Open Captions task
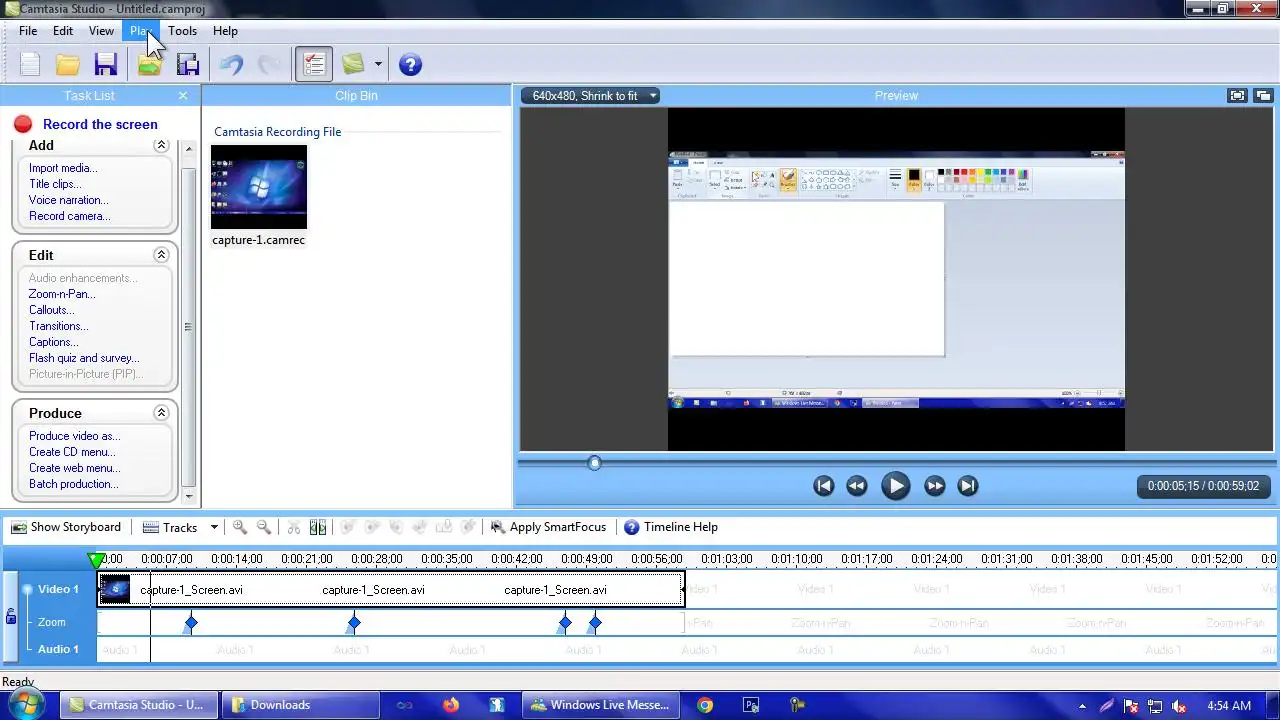Image resolution: width=1280 pixels, height=720 pixels. (x=53, y=342)
